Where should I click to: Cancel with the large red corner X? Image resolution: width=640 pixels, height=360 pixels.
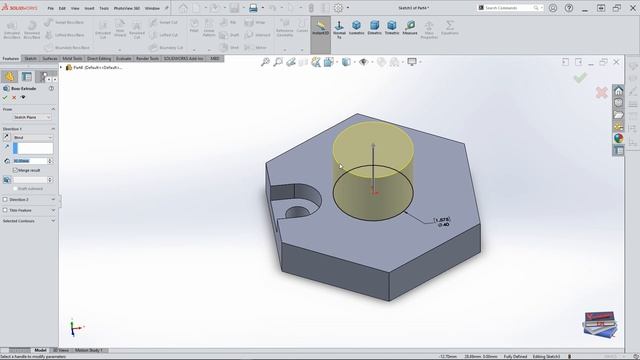[601, 93]
